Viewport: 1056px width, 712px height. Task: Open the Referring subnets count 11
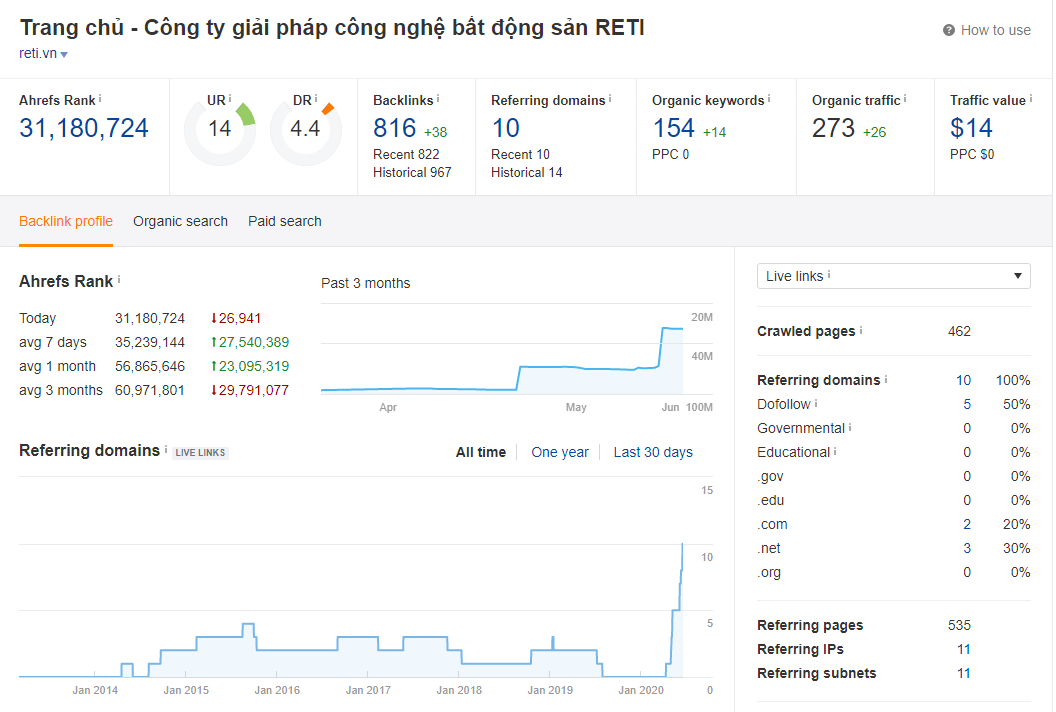pos(964,674)
